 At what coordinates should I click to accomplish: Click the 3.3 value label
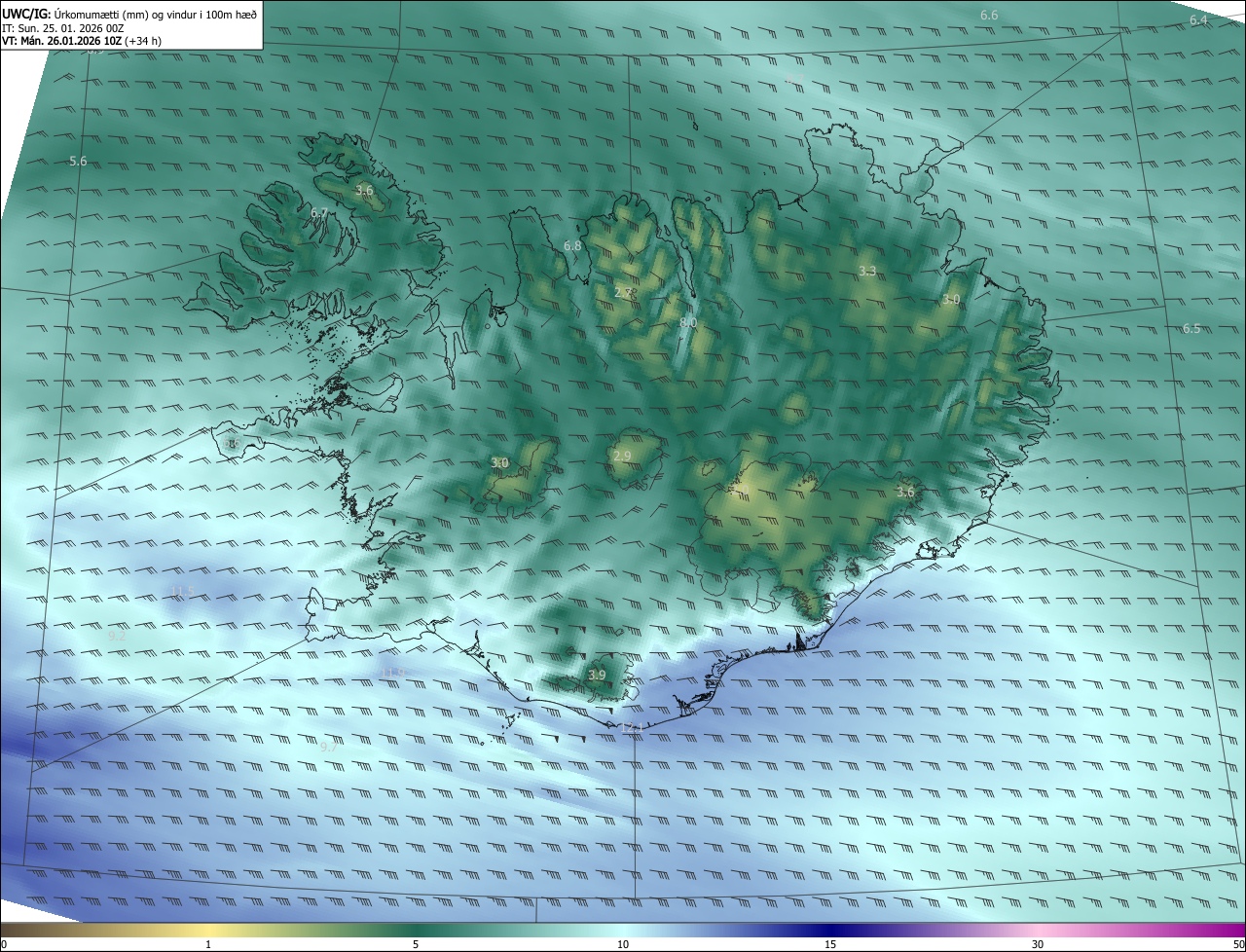[867, 271]
